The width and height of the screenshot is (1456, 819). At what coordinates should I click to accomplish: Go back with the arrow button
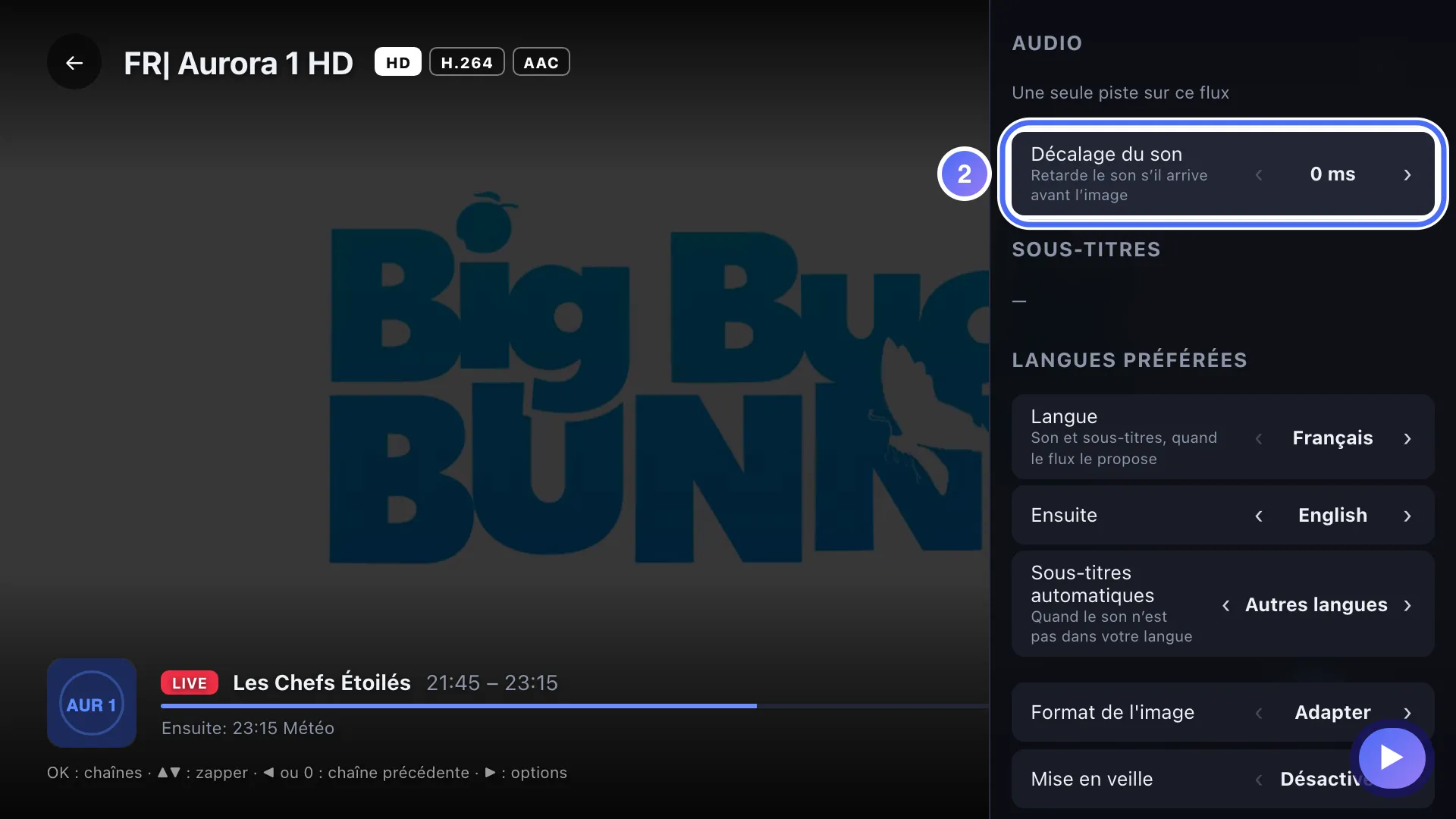click(x=74, y=63)
